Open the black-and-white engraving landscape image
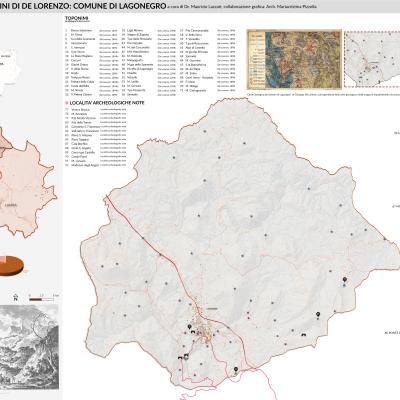 29,347
